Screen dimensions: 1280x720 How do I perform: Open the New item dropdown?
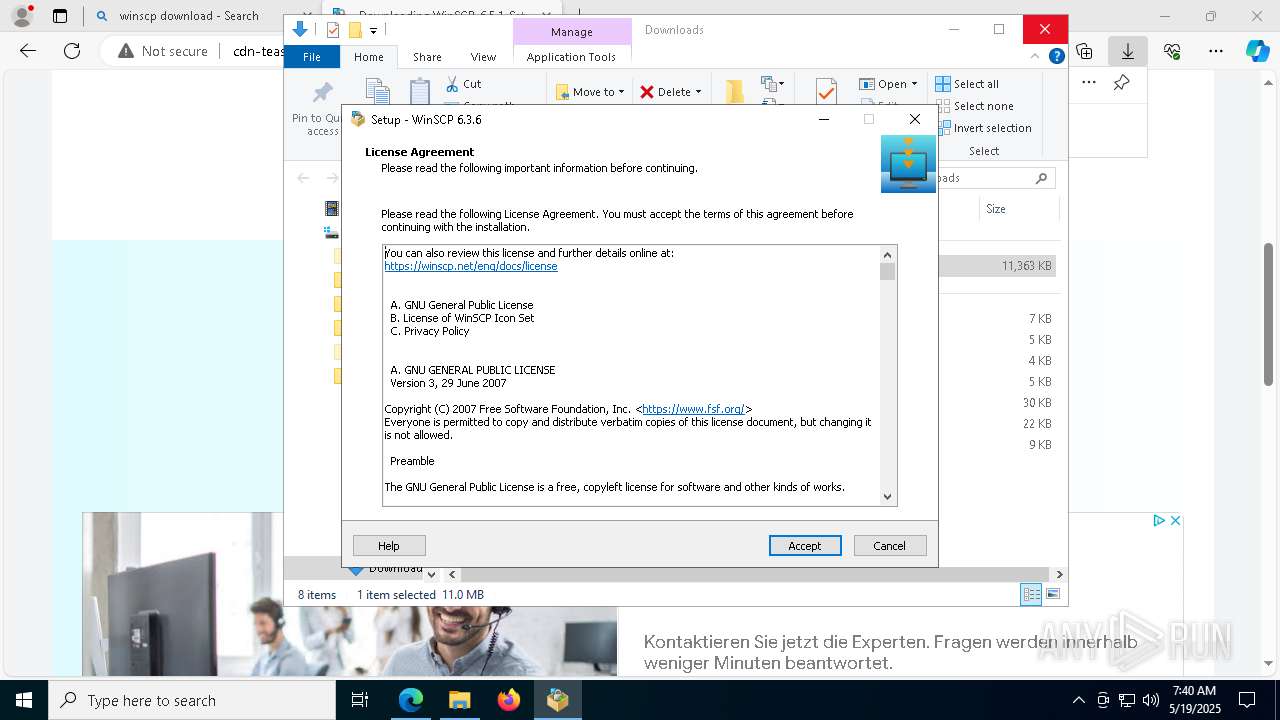tap(773, 84)
